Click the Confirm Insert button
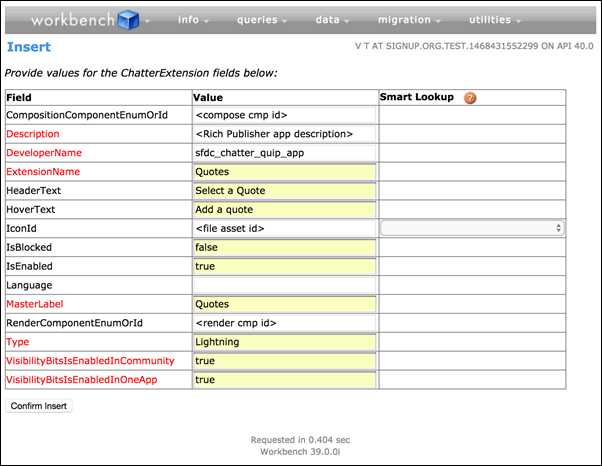The height and width of the screenshot is (466, 602). point(39,406)
